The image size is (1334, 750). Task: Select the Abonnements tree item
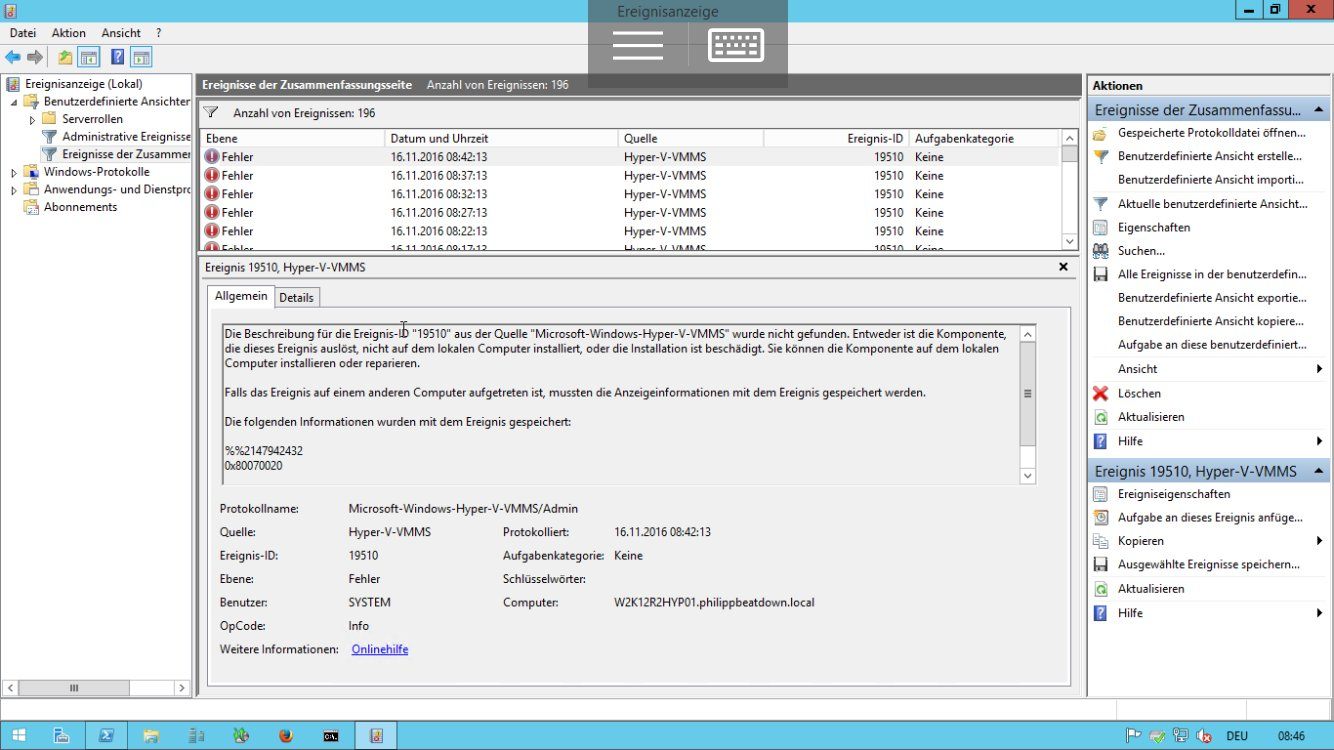pos(80,207)
